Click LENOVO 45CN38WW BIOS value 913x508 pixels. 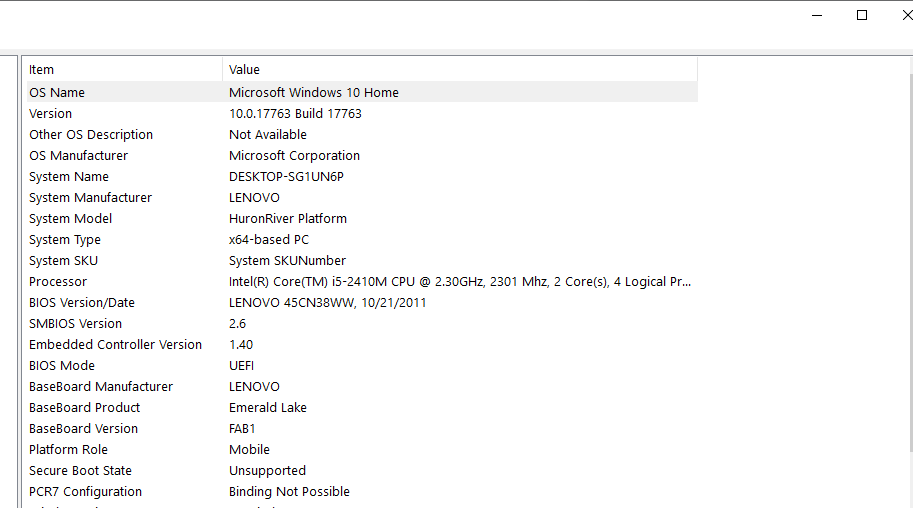tap(327, 302)
